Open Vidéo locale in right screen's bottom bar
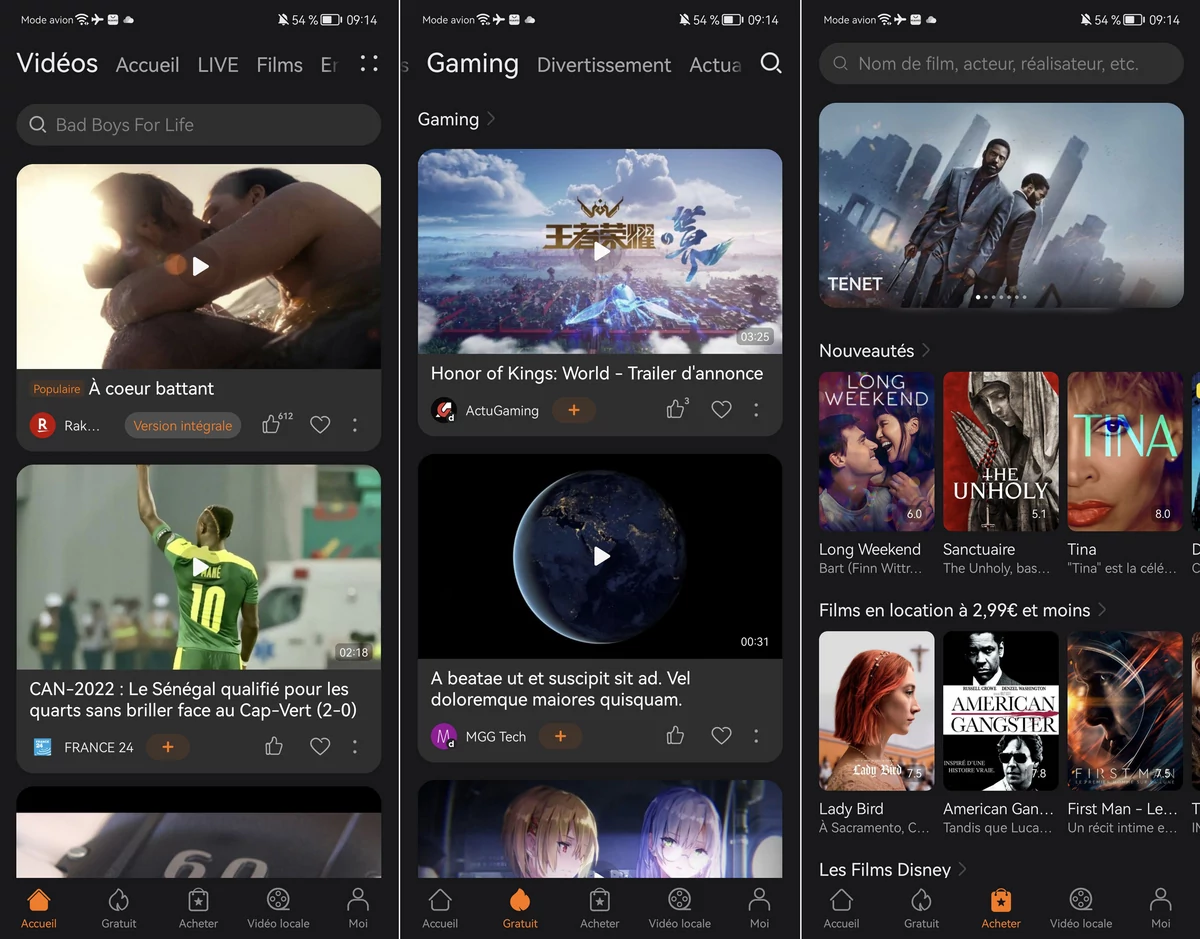 click(x=1081, y=908)
